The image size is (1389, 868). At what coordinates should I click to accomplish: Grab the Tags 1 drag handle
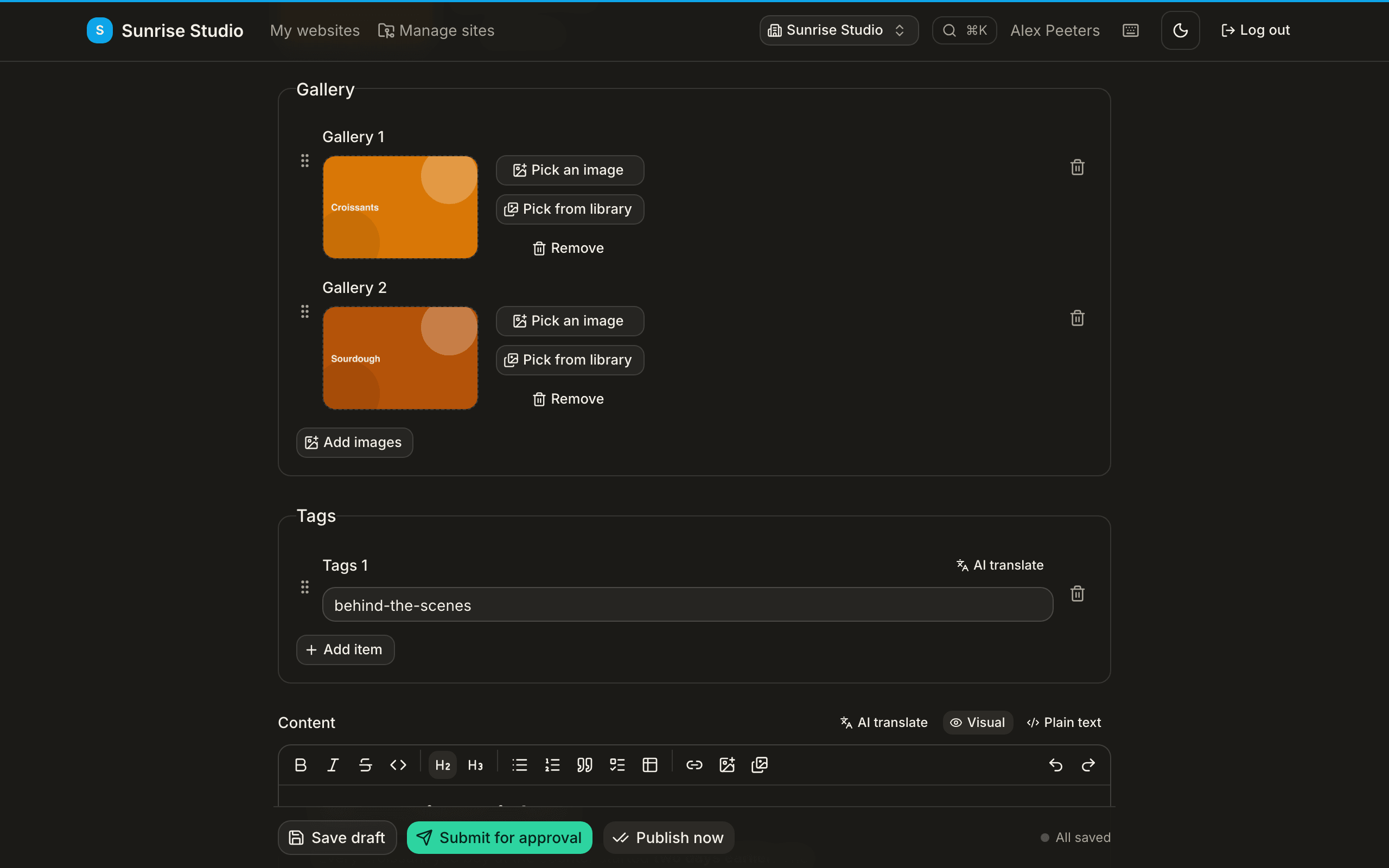tap(305, 588)
